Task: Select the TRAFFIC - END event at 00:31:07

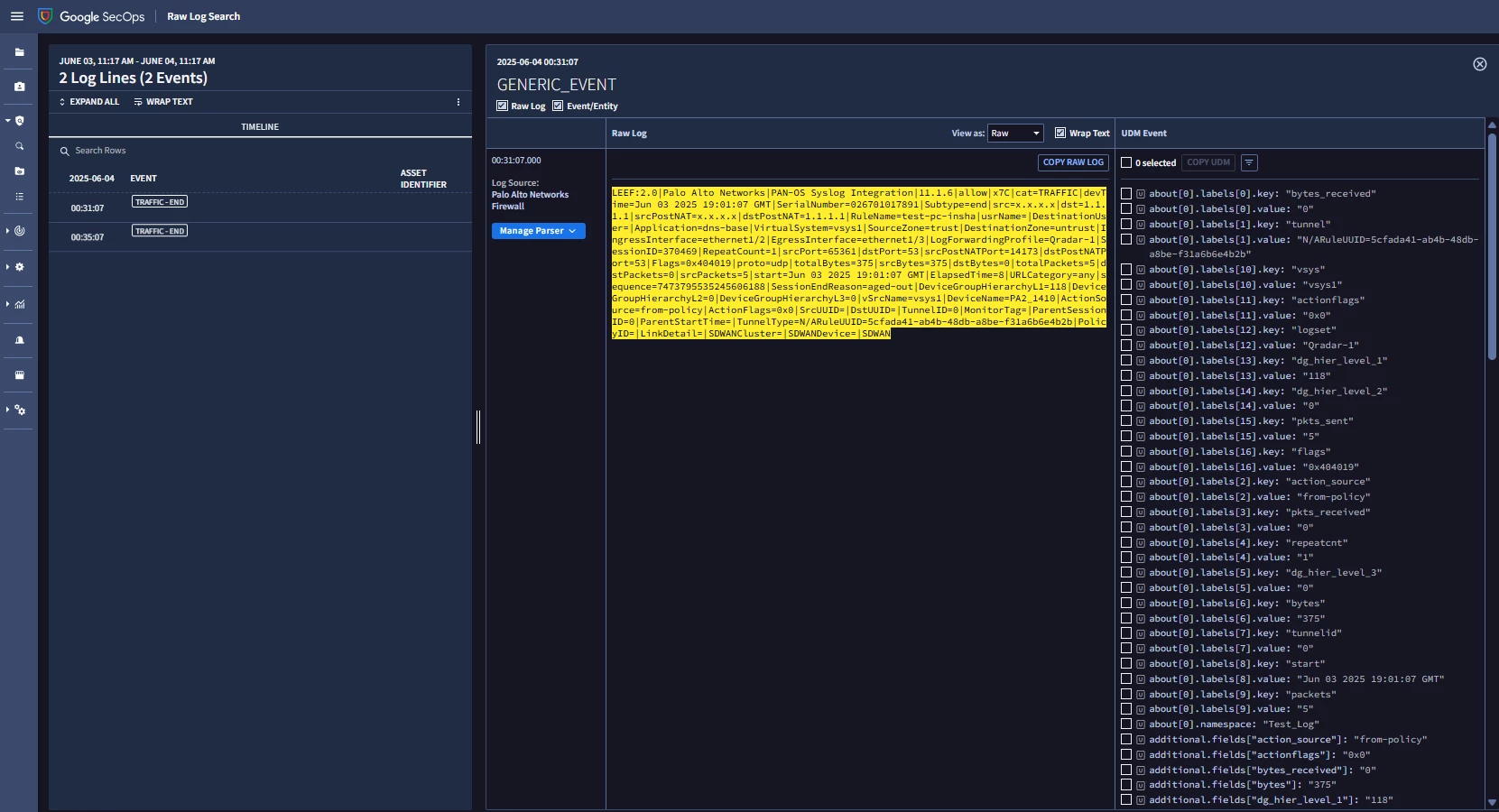Action: point(160,202)
